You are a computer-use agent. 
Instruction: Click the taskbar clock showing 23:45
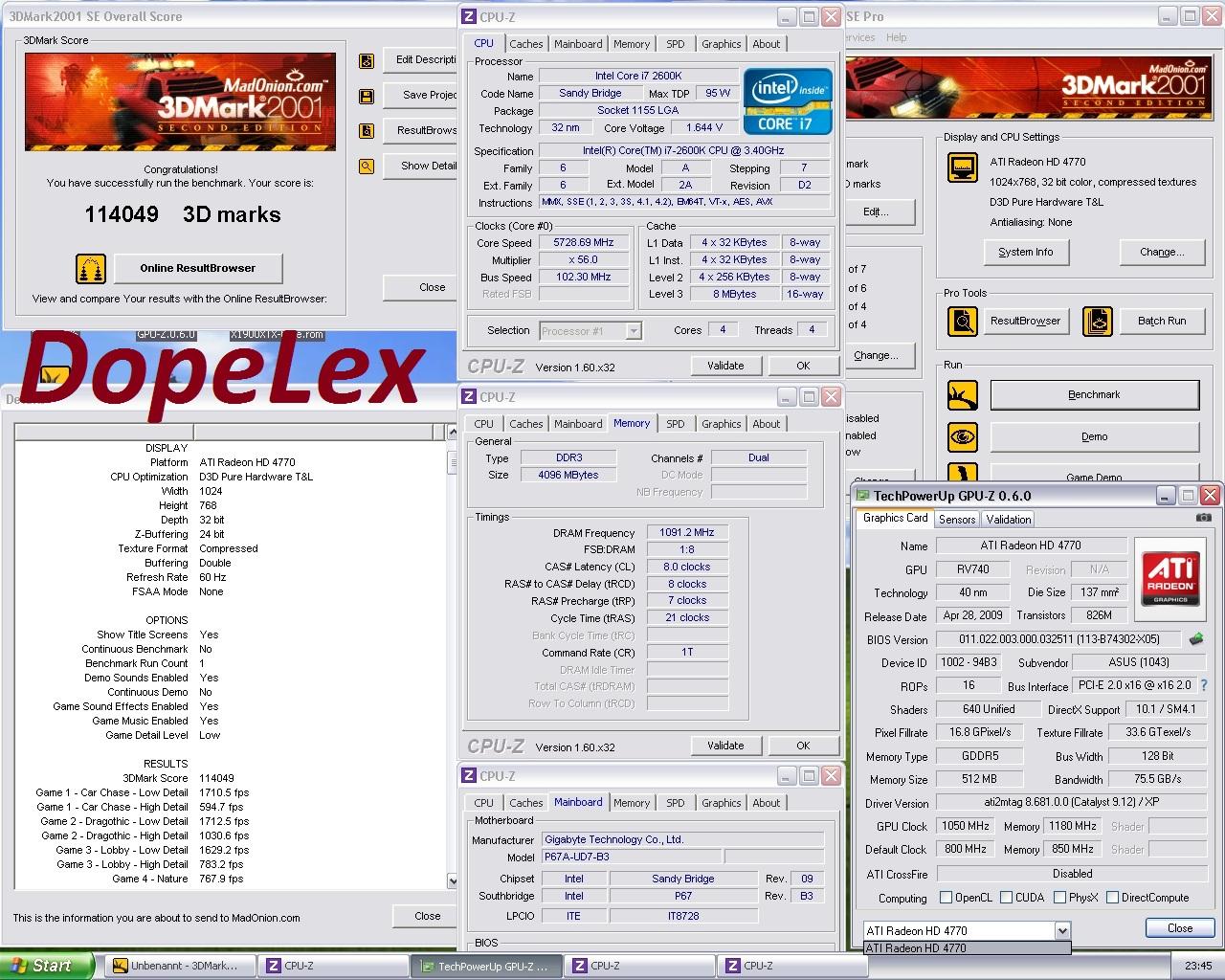point(1198,966)
